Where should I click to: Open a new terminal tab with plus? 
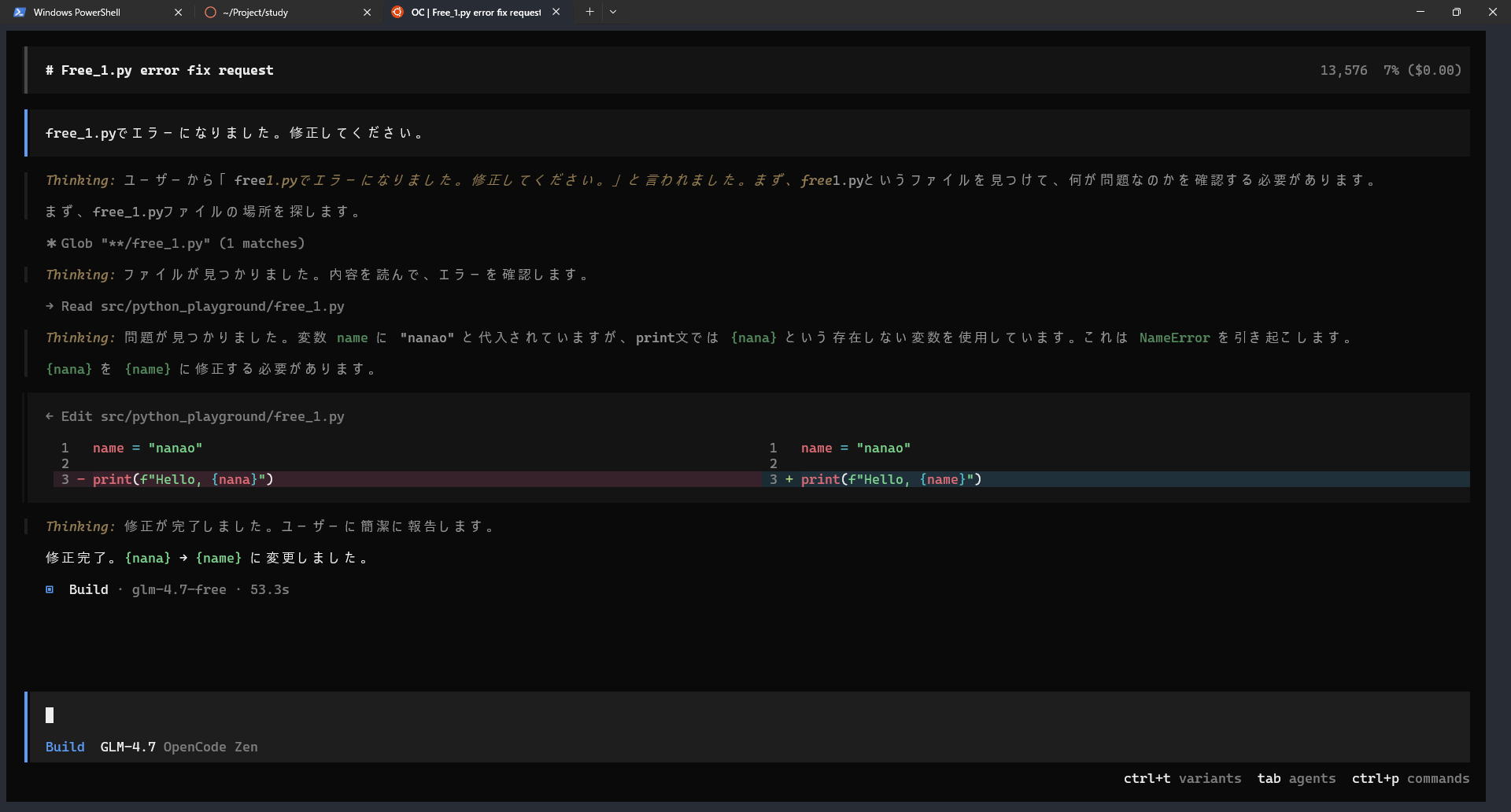tap(589, 12)
